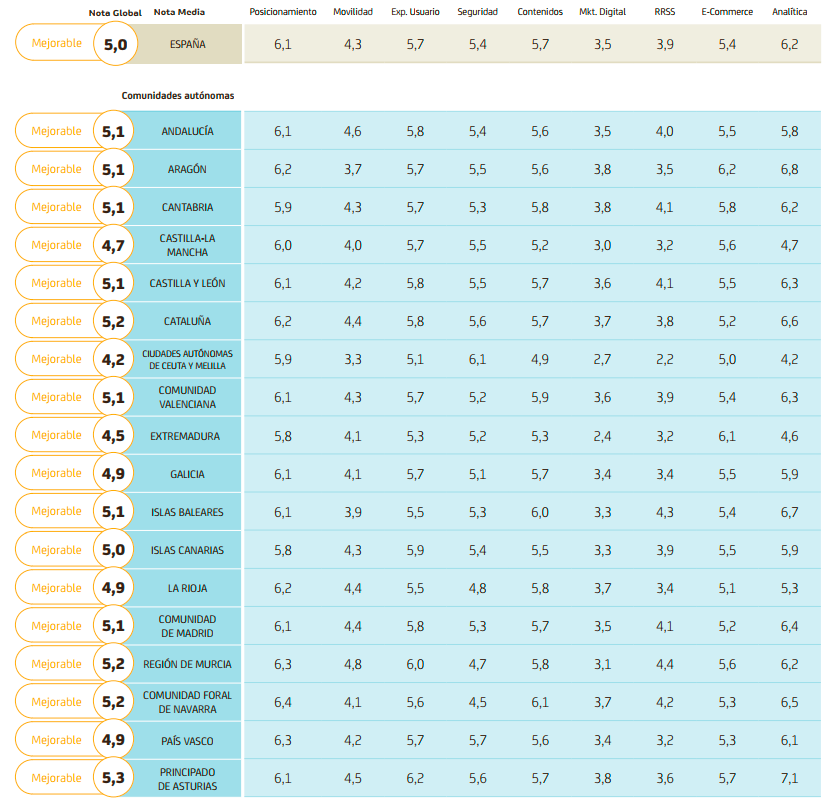Open the RRSS column header
This screenshot has height=805, width=839.
click(x=662, y=12)
